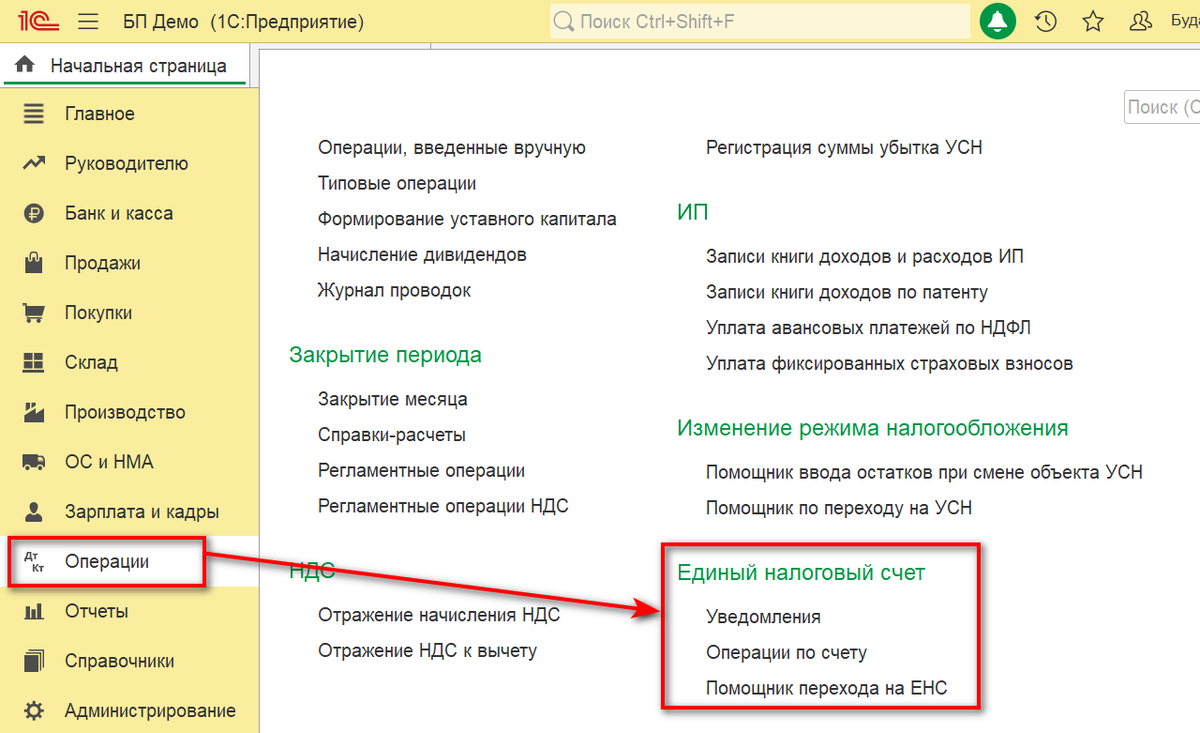Open Операции, введенные вручную
Viewport: 1200px width, 733px height.
(452, 148)
